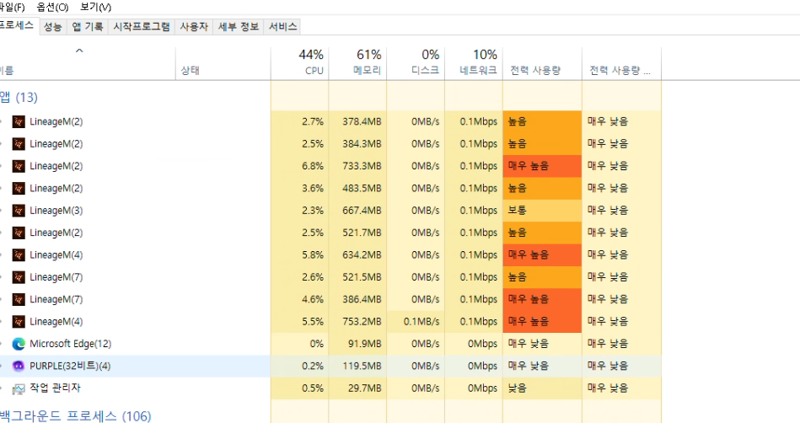The width and height of the screenshot is (800, 423).
Task: Click the LineageM icon in the 634.2MB row
Action: click(x=19, y=255)
